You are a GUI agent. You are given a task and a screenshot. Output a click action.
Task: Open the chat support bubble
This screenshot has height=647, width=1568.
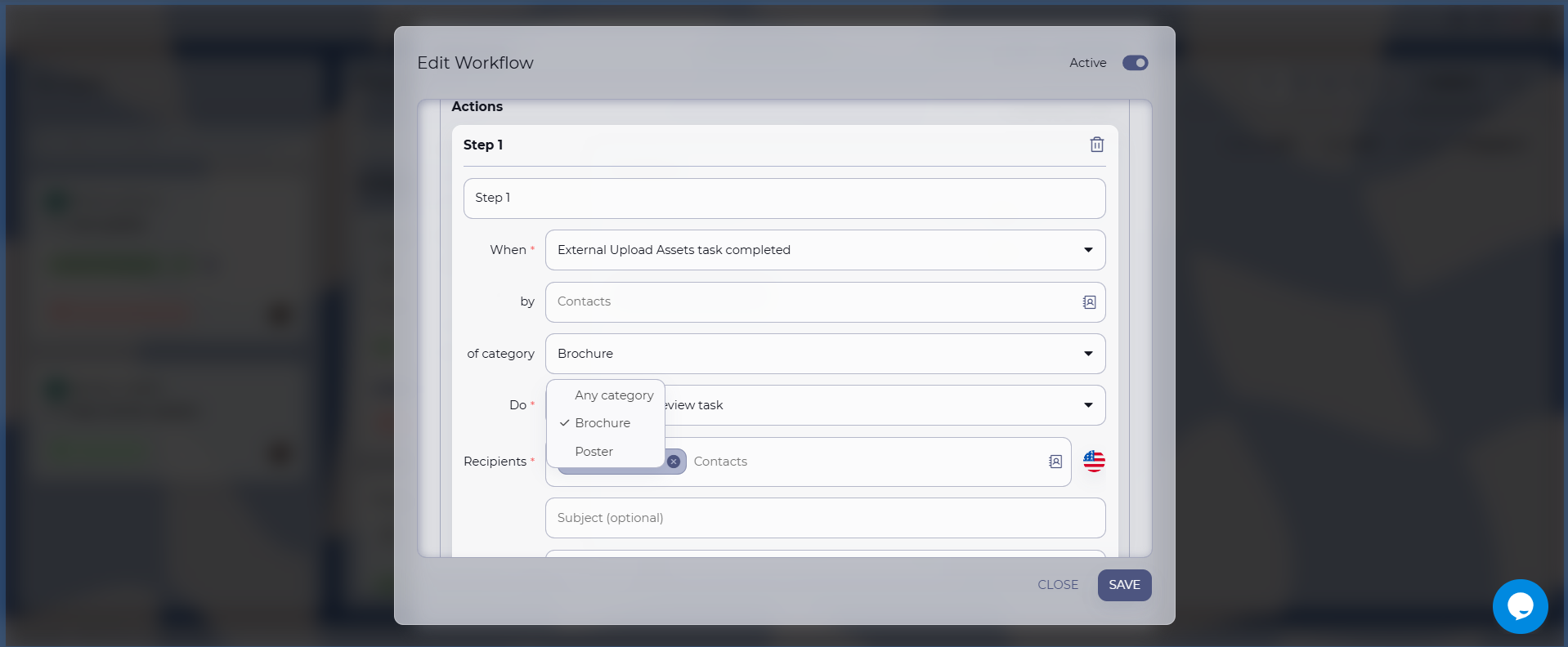coord(1520,606)
